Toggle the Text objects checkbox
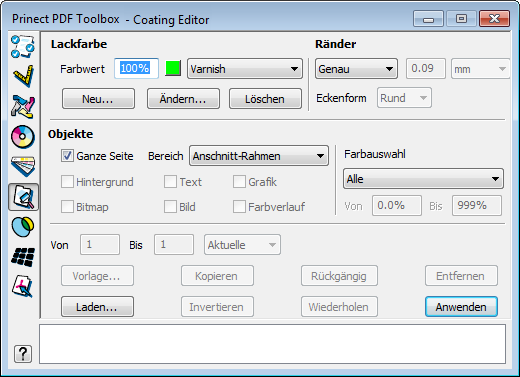Screen dimensions: 520x377 pyautogui.click(x=170, y=182)
